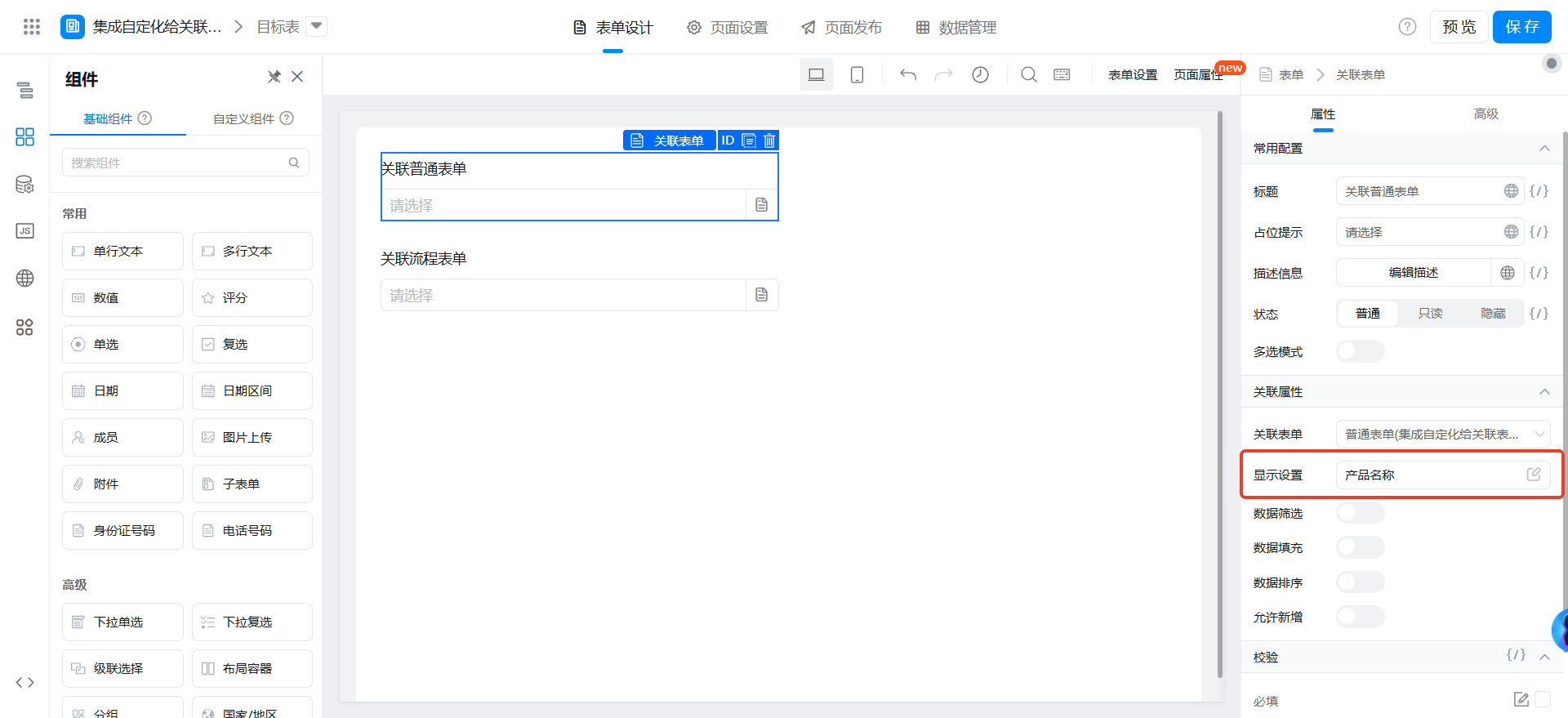
Task: Open the history clock icon
Action: coord(980,74)
